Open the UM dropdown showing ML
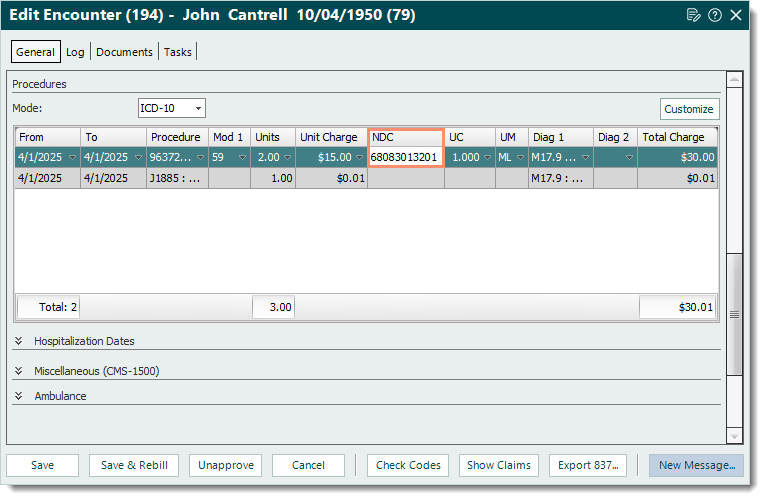The image size is (765, 500). [x=519, y=158]
